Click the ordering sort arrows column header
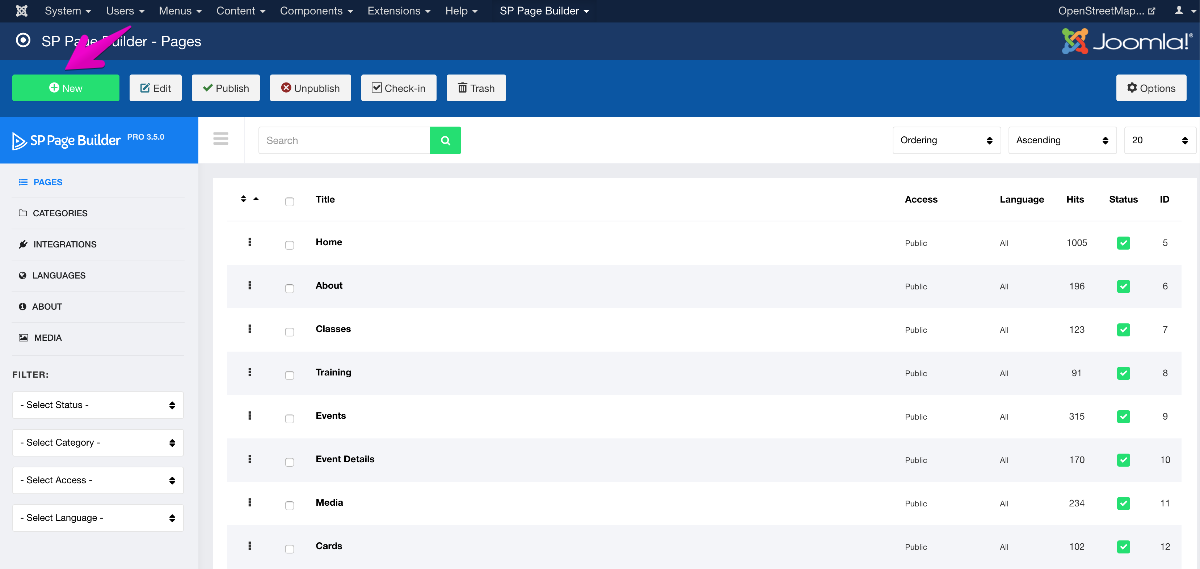The width and height of the screenshot is (1200, 569). coord(249,199)
